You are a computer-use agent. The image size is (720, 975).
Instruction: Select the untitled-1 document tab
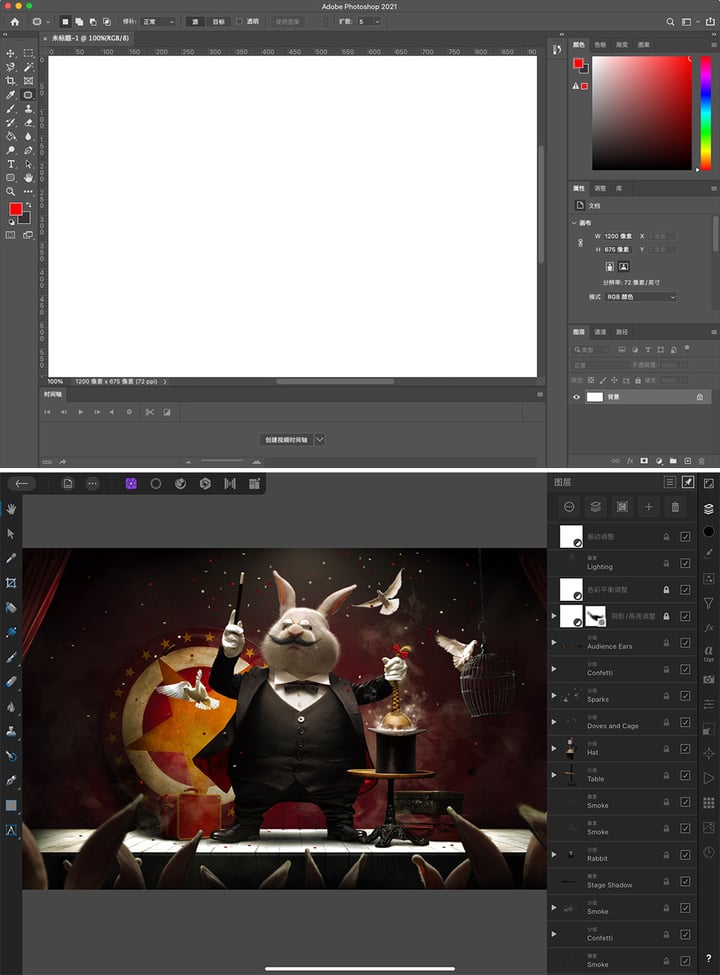[90, 39]
